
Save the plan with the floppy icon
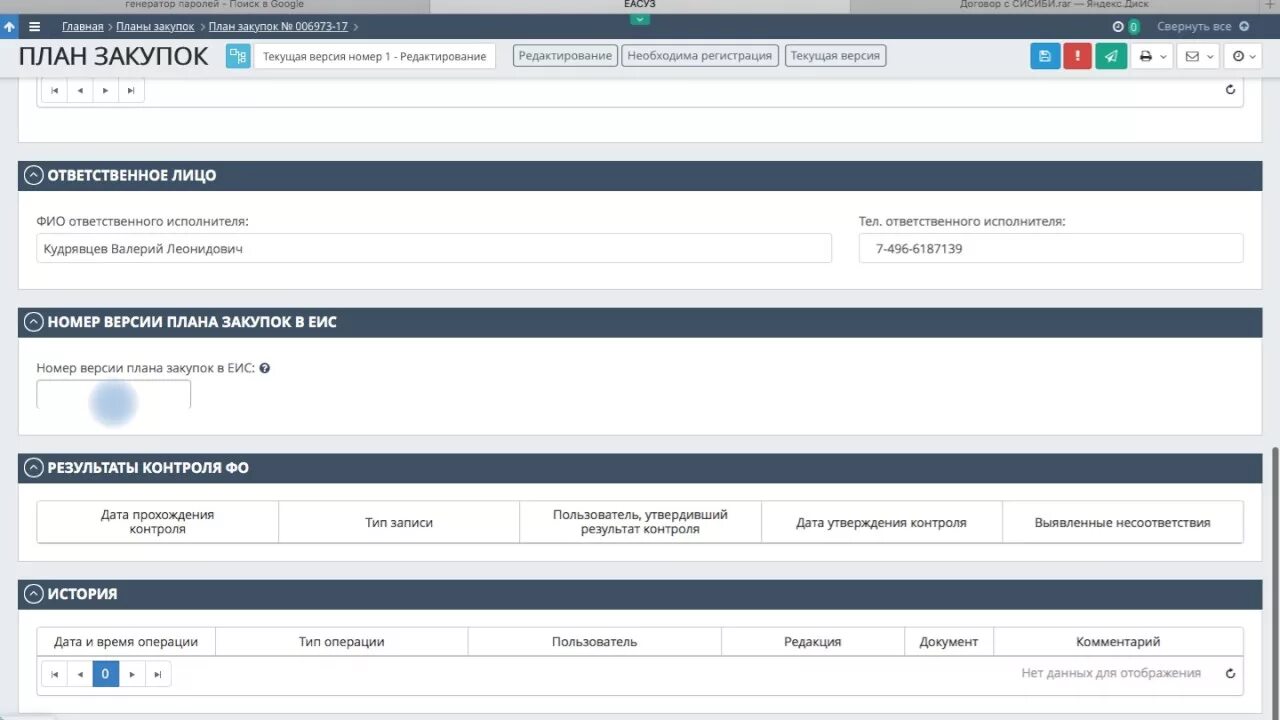(1045, 56)
